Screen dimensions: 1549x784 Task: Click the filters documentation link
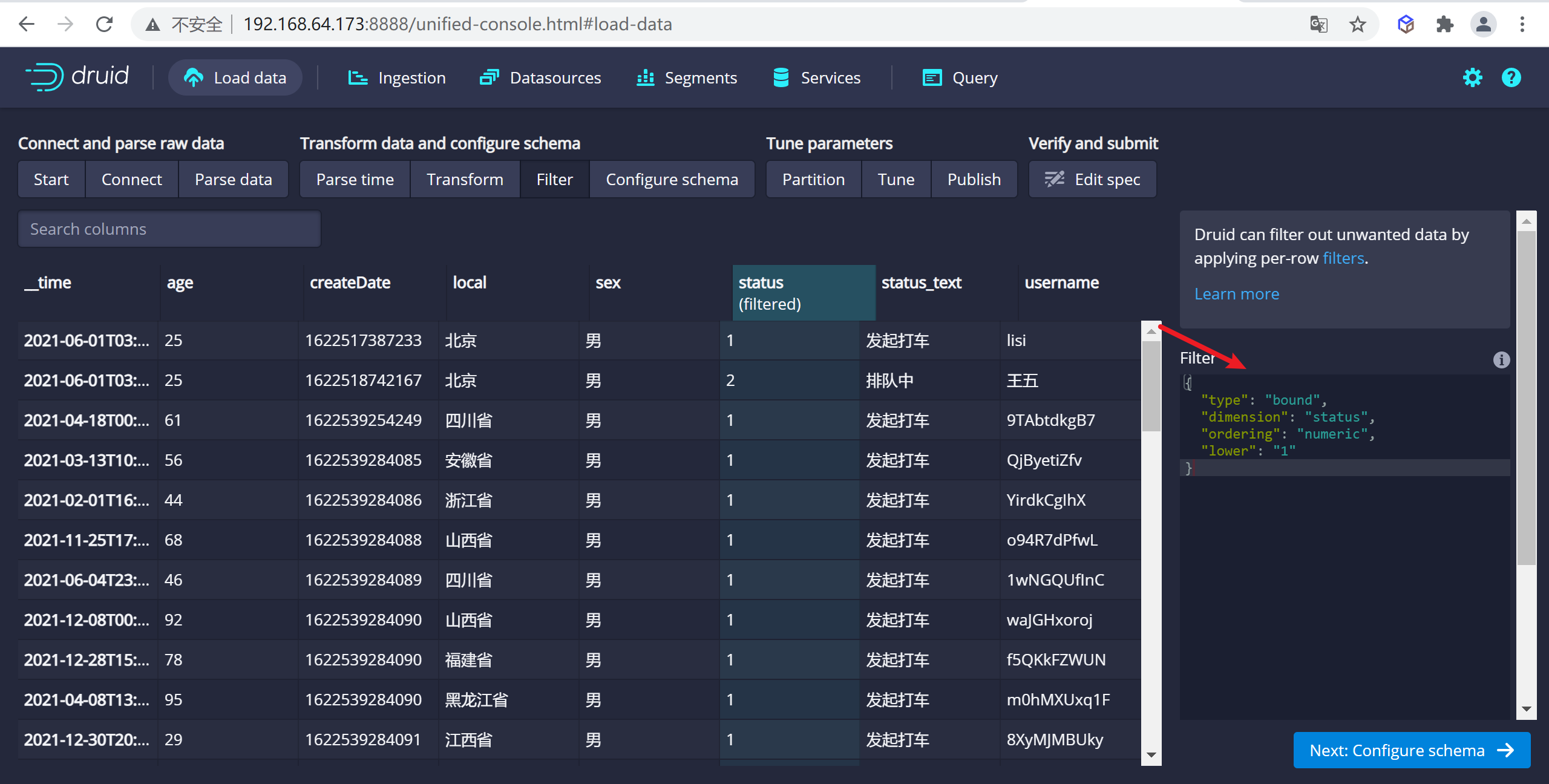(1343, 258)
